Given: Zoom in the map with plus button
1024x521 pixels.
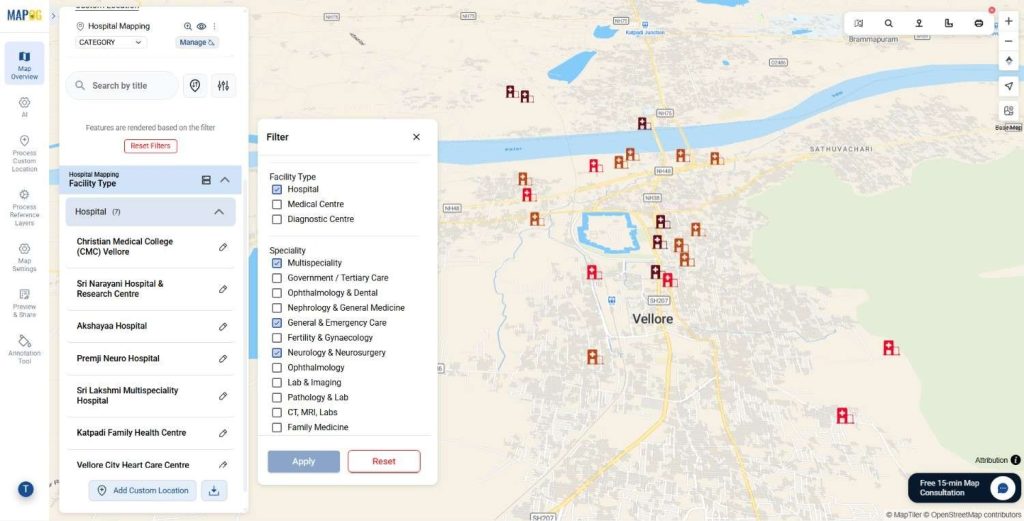Looking at the screenshot, I should 1008,21.
